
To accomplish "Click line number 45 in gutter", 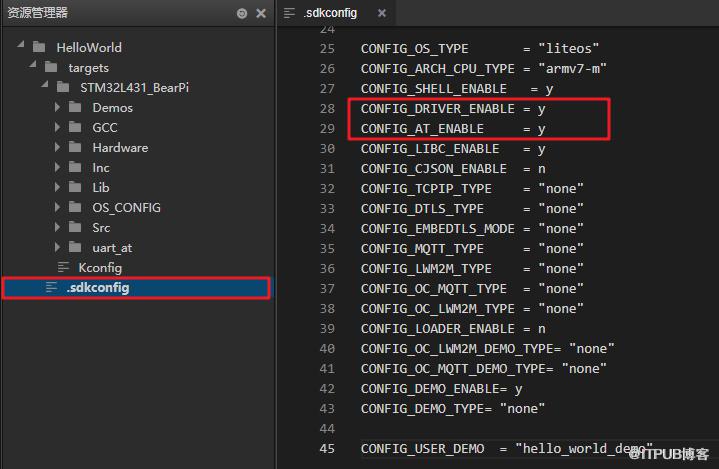I will pyautogui.click(x=327, y=448).
